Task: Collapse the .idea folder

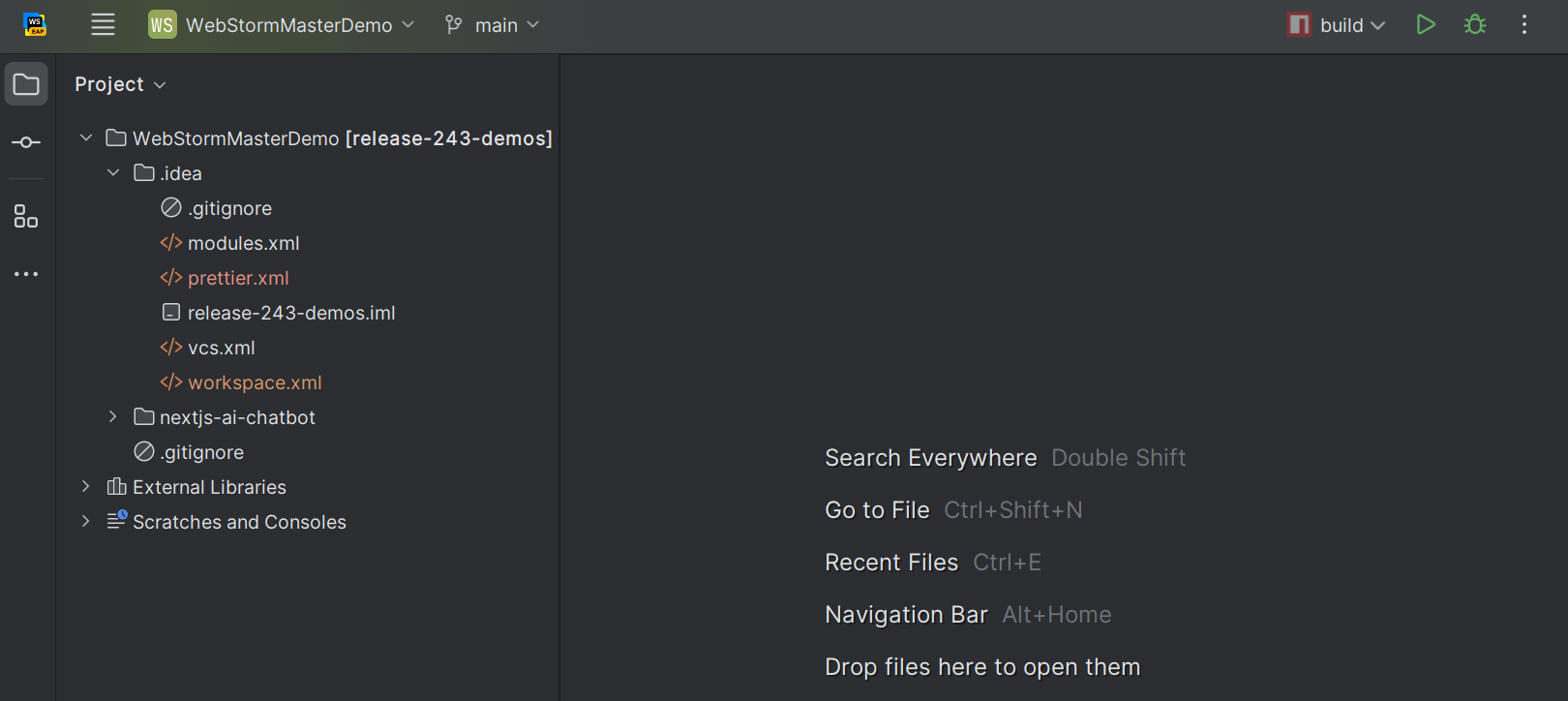Action: click(x=113, y=173)
